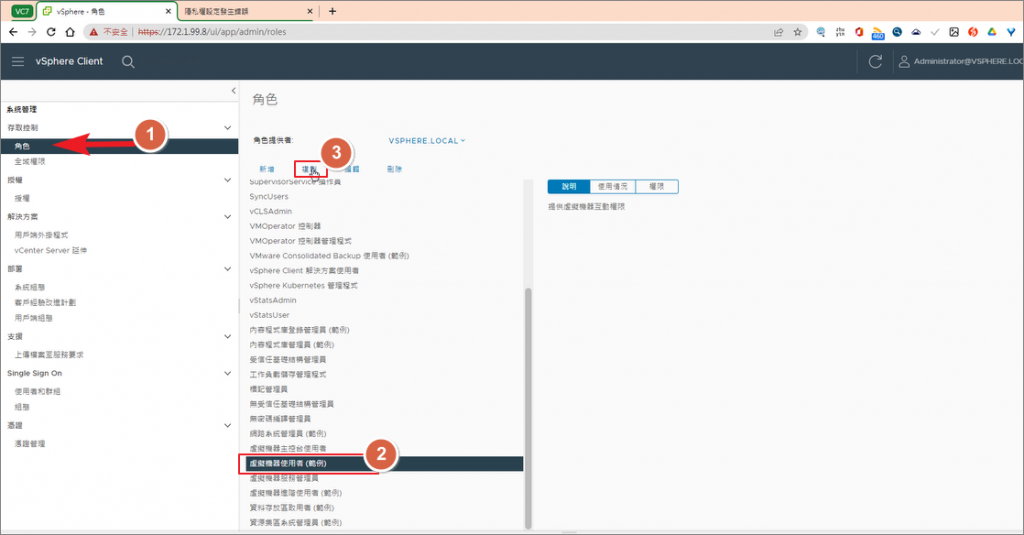Screen dimensions: 1024x535
Task: Go back in the browser
Action: (13, 31)
